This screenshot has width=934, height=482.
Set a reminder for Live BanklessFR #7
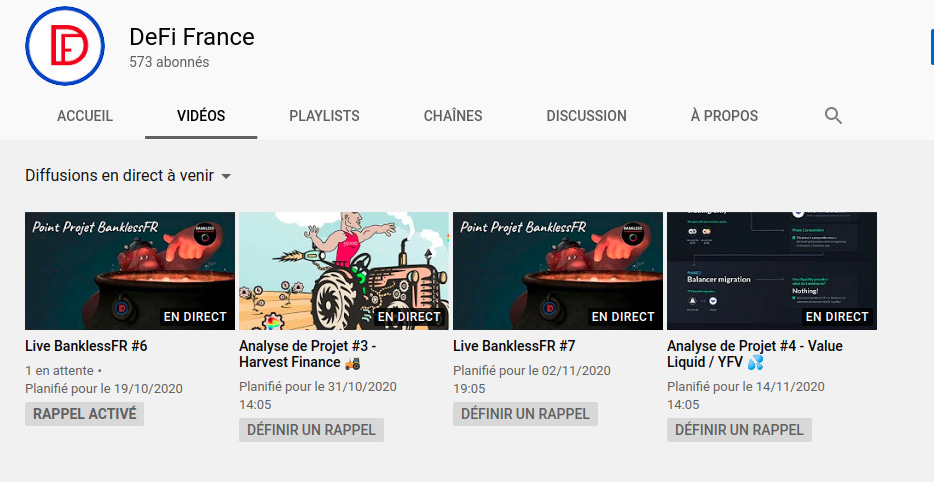click(525, 413)
